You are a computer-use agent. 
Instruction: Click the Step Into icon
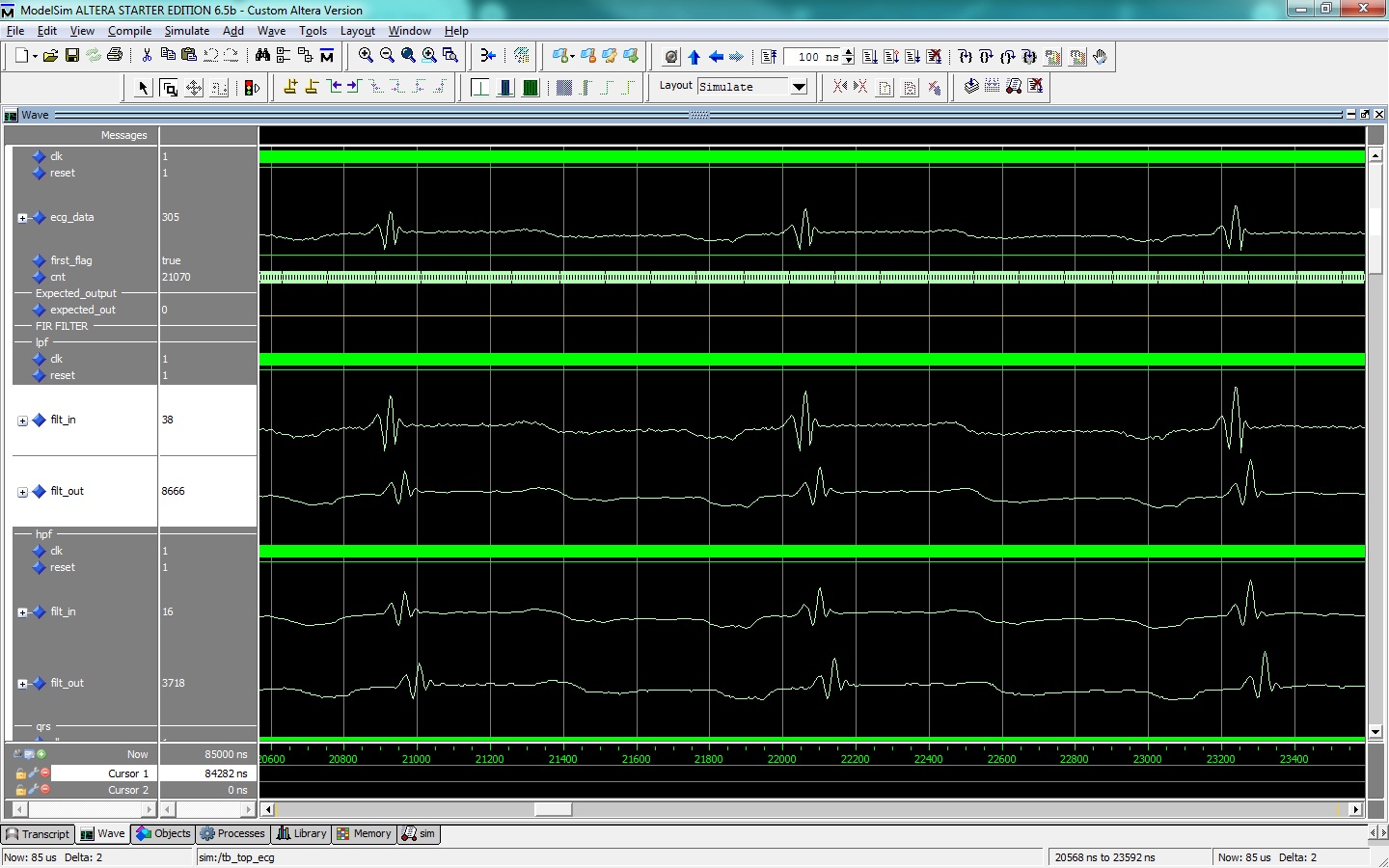pyautogui.click(x=965, y=57)
